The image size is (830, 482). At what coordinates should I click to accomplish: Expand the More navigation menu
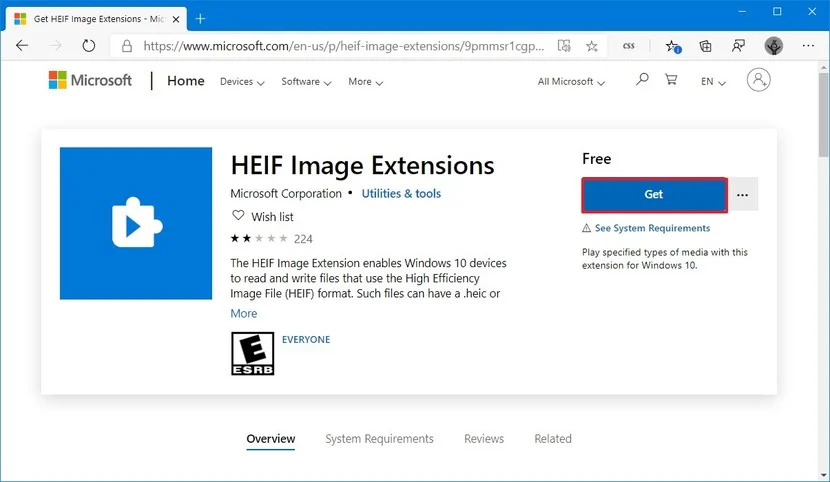tap(365, 81)
